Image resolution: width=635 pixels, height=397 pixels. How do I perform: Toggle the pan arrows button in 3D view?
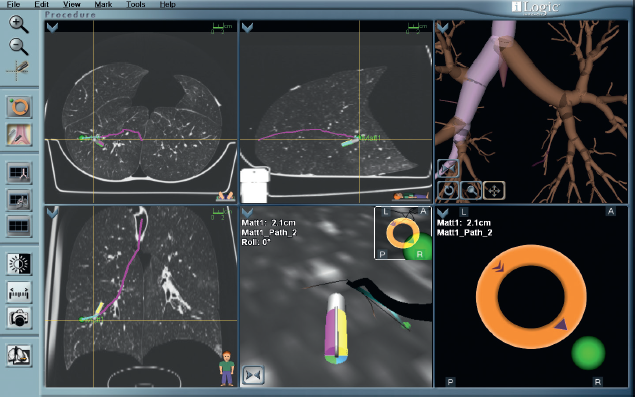(x=494, y=190)
